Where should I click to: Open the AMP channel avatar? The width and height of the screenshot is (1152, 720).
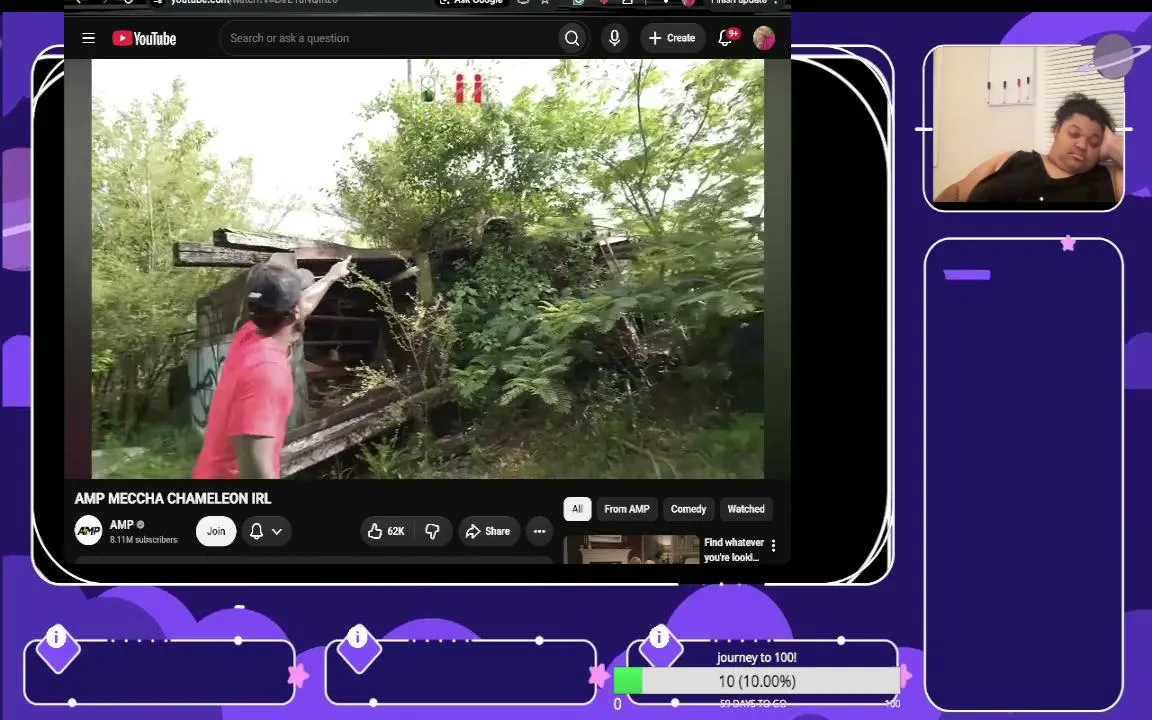click(x=88, y=530)
